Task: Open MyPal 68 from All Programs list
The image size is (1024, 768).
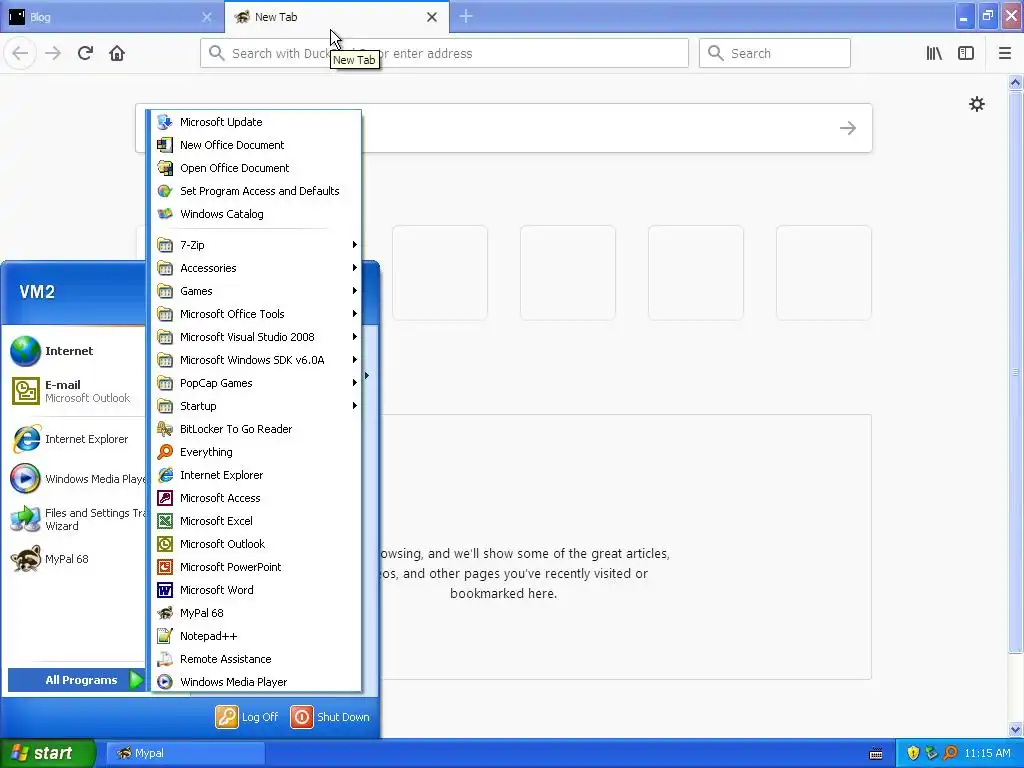Action: tap(254, 613)
